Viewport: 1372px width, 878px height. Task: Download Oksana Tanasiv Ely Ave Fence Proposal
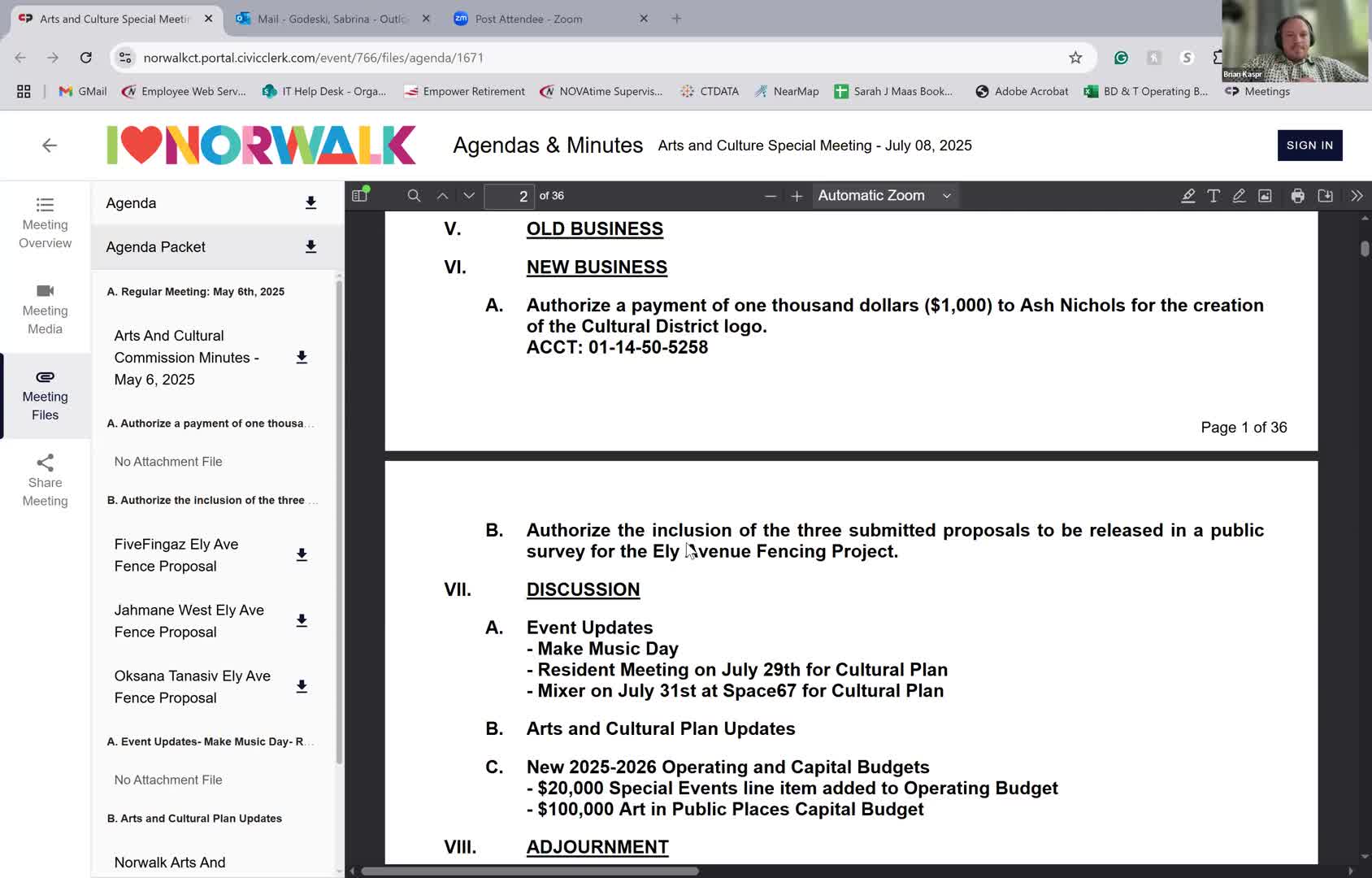tap(302, 687)
